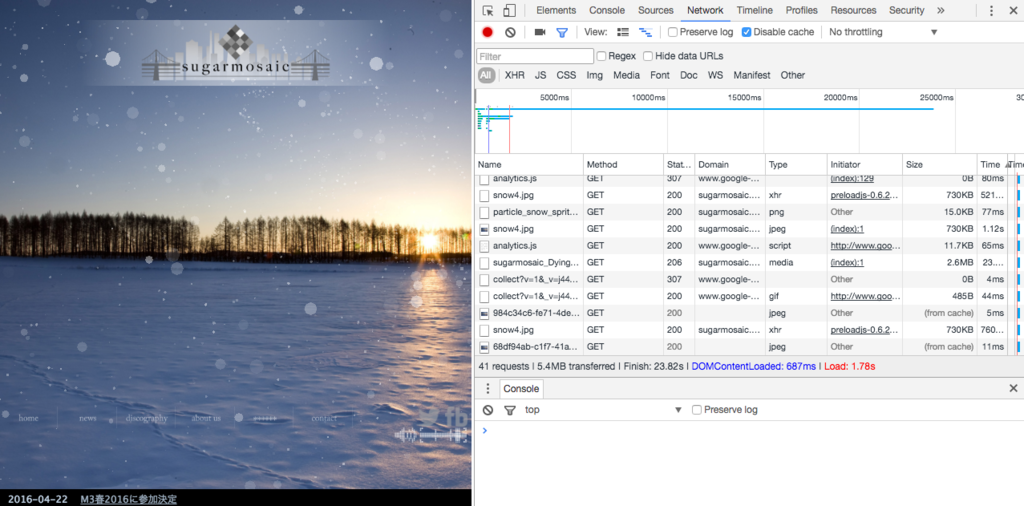Open the about us link on webpage
This screenshot has width=1024, height=506.
click(x=206, y=419)
